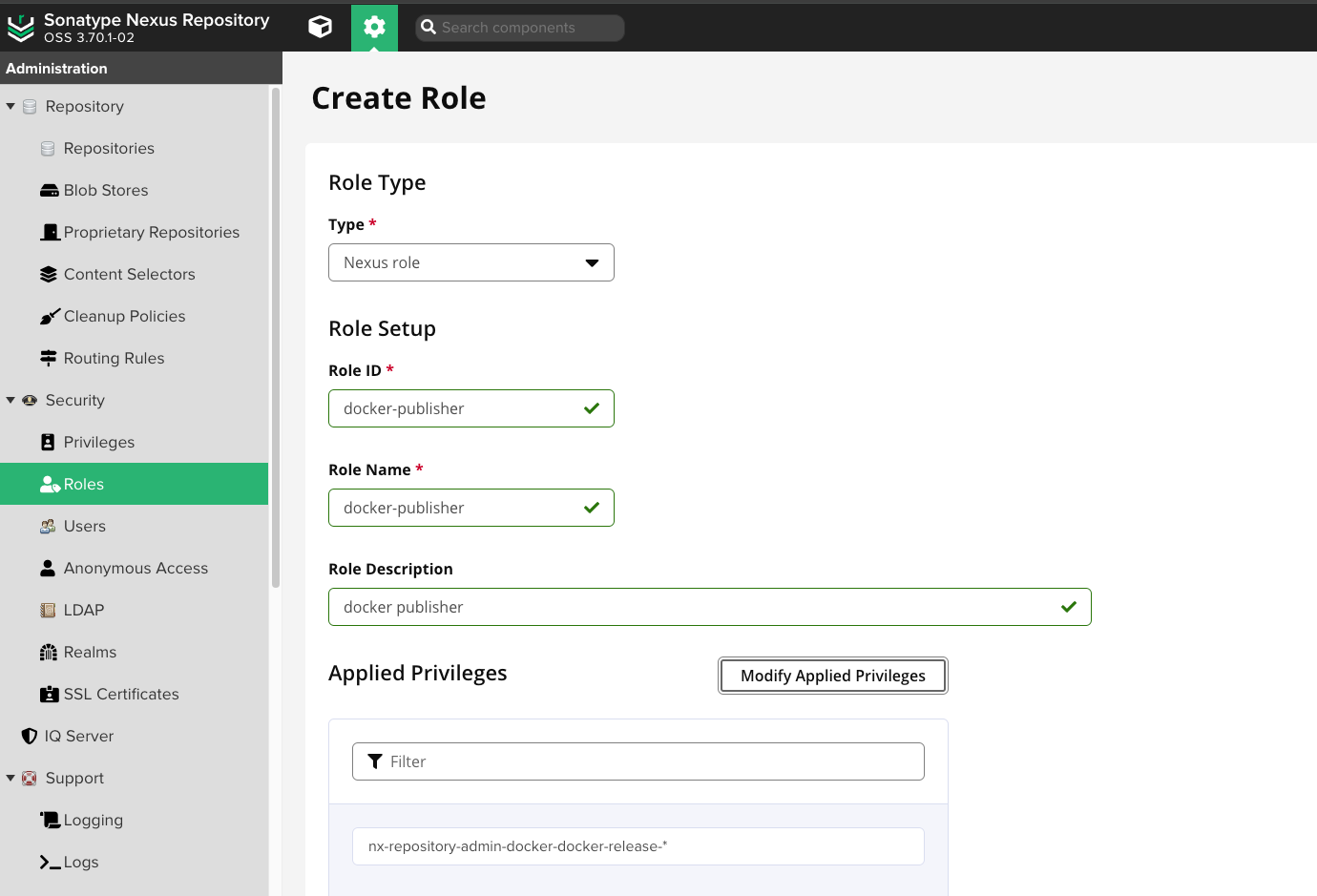The image size is (1317, 896).
Task: Click the Users group icon
Action: (x=48, y=527)
